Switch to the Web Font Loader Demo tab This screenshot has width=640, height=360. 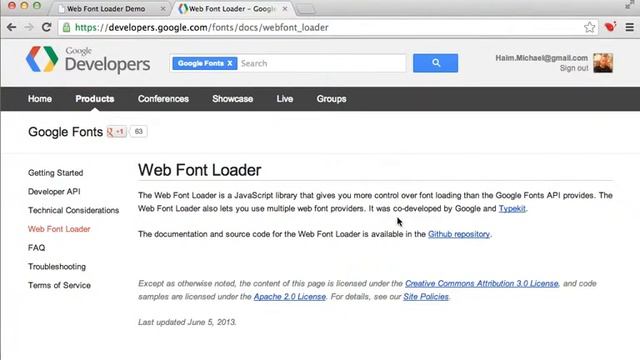(x=106, y=9)
